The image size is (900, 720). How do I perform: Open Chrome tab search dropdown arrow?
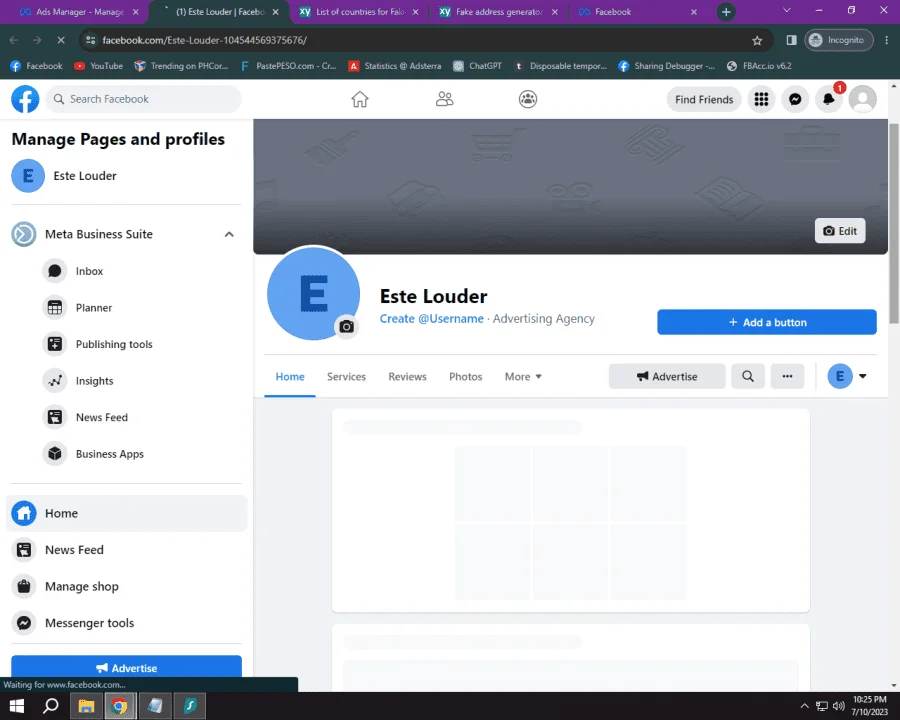787,11
